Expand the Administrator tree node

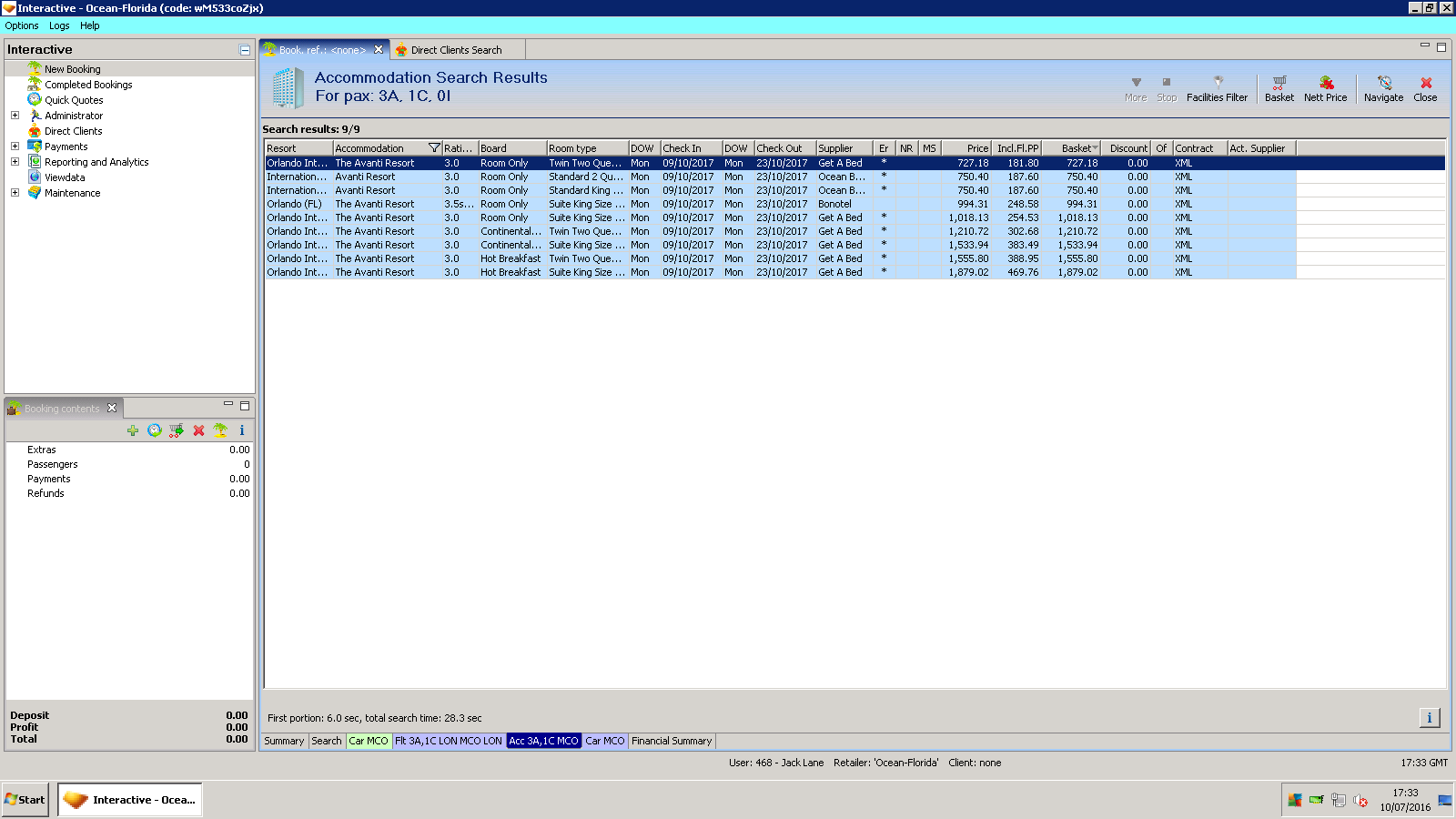coord(15,116)
